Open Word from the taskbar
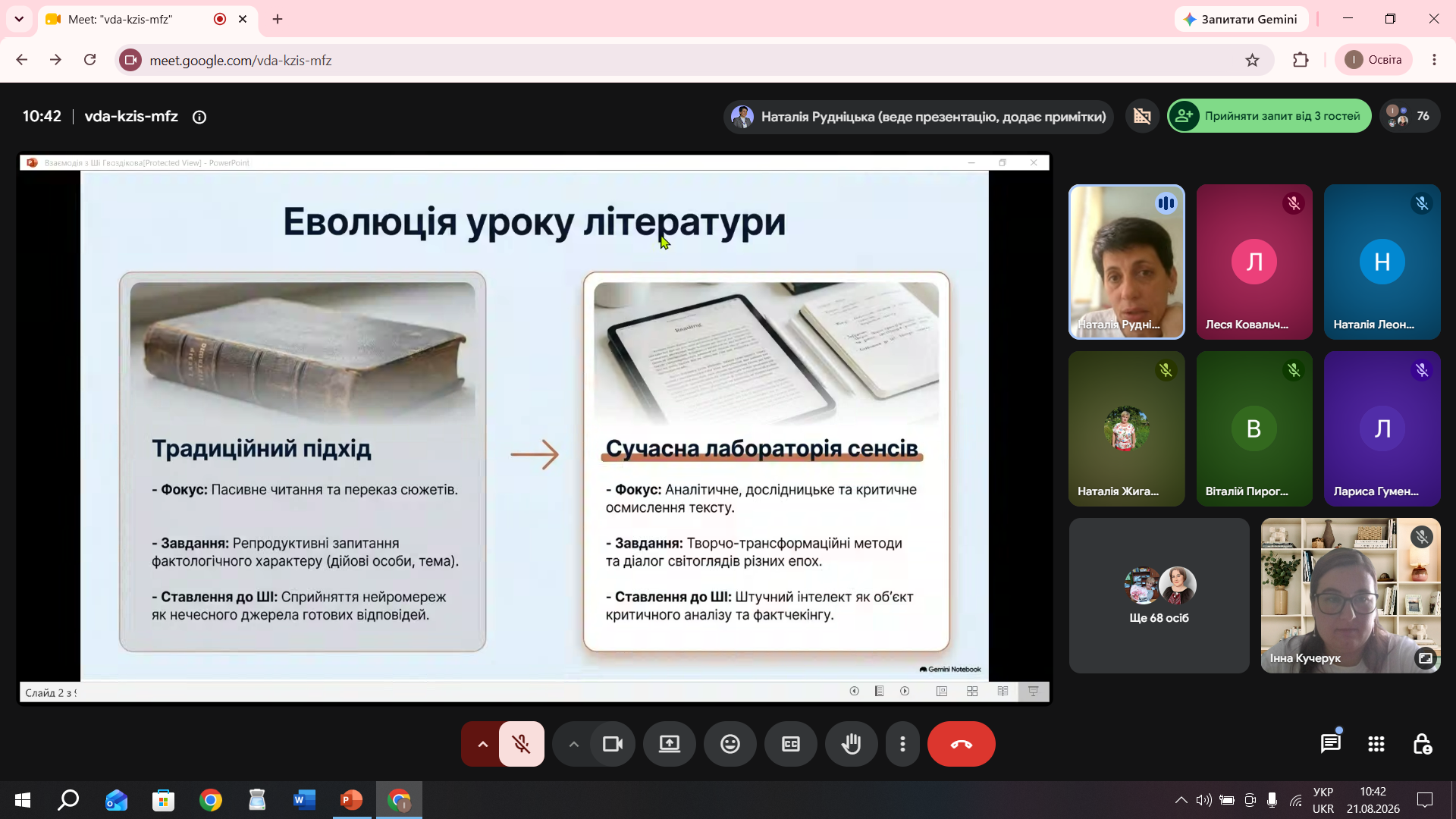The height and width of the screenshot is (819, 1456). pyautogui.click(x=304, y=800)
